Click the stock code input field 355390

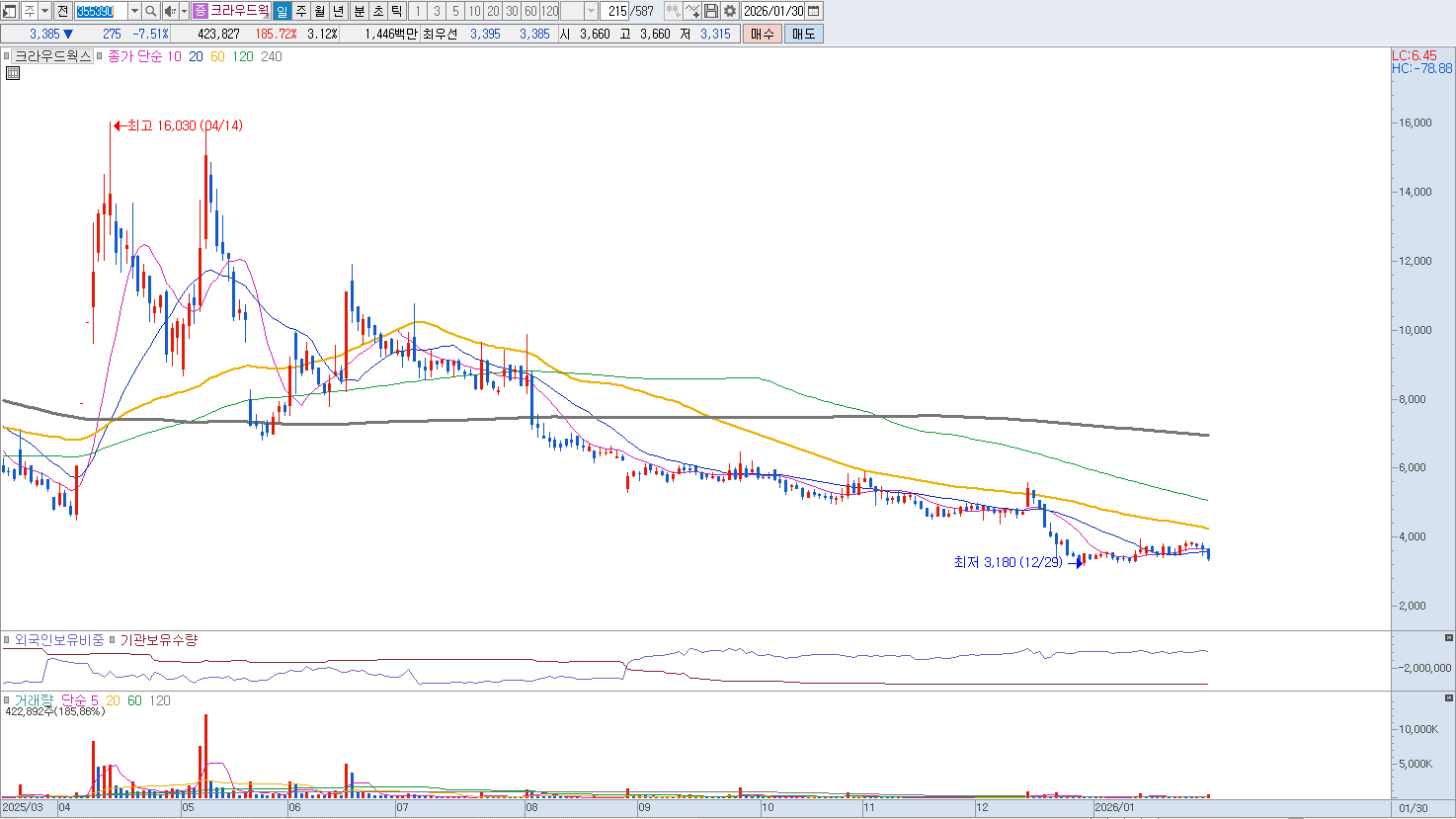pyautogui.click(x=101, y=11)
